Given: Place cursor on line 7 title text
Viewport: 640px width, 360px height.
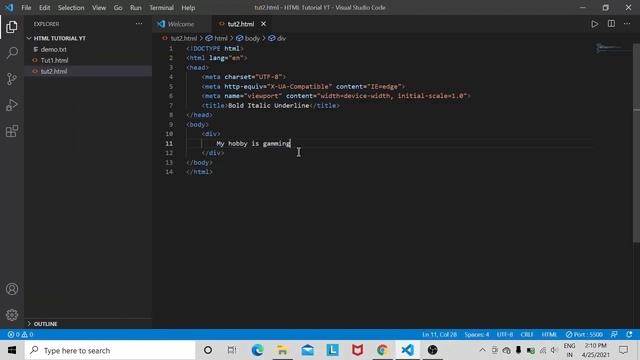Looking at the screenshot, I should tap(269, 106).
